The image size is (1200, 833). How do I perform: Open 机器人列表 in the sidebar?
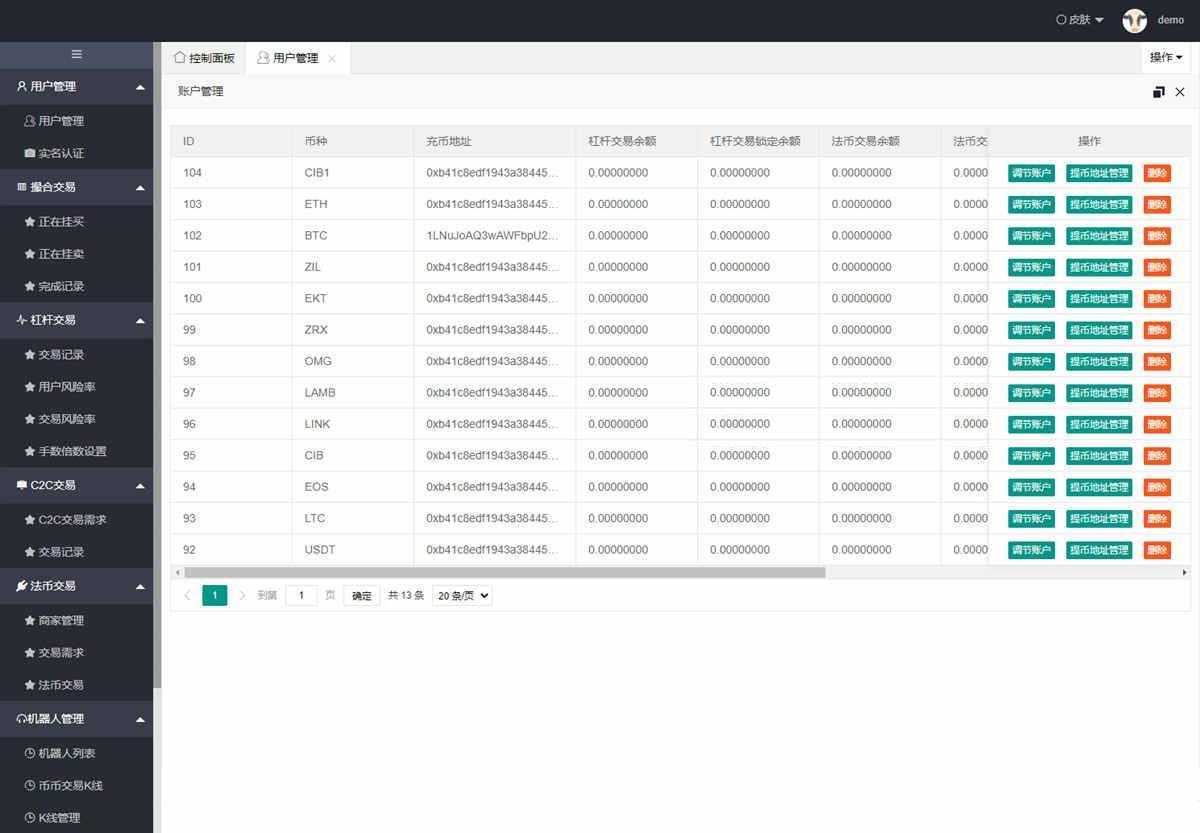(x=66, y=753)
